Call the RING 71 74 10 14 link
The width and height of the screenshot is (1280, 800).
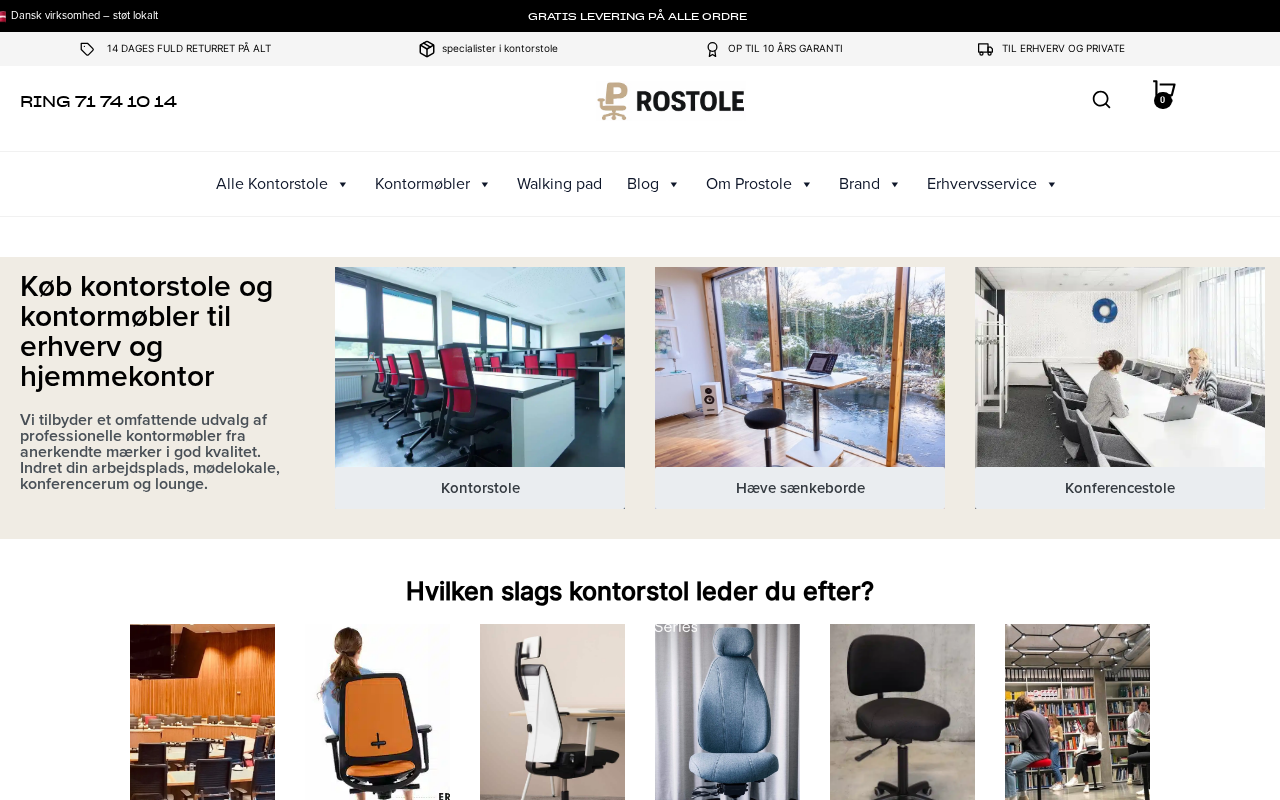point(98,102)
